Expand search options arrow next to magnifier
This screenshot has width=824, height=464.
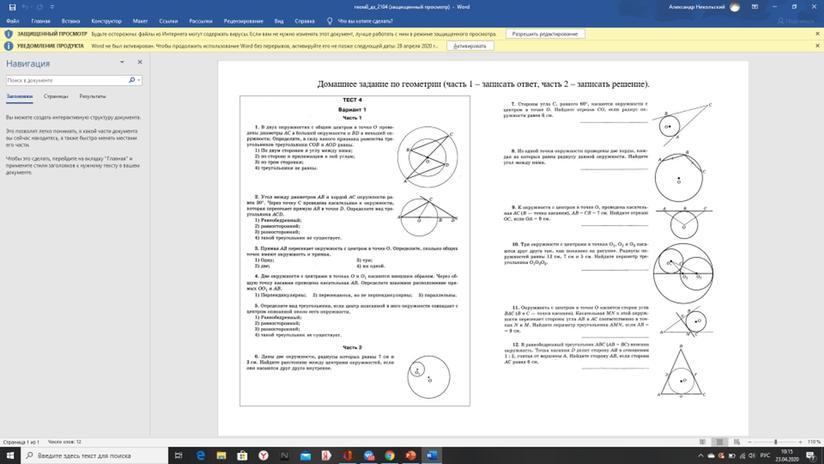[139, 80]
